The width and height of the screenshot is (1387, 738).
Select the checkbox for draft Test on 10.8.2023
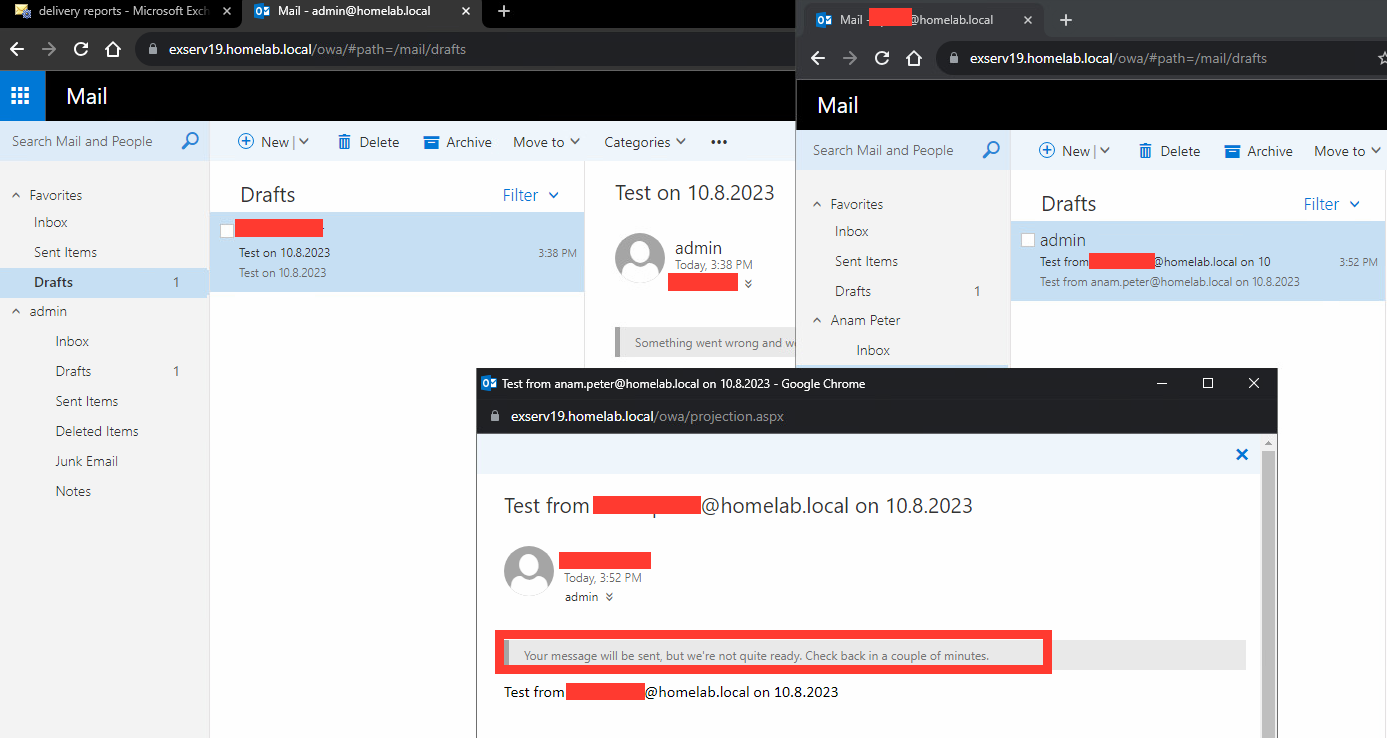[227, 230]
